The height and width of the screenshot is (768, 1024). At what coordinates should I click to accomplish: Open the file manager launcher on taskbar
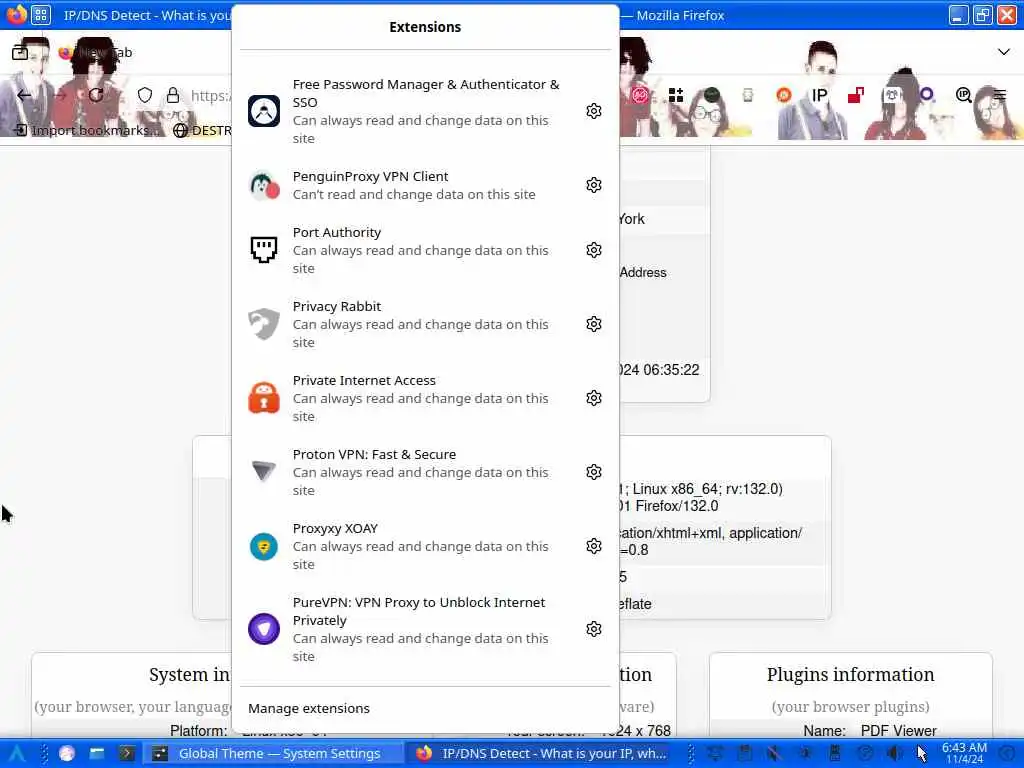tap(97, 754)
